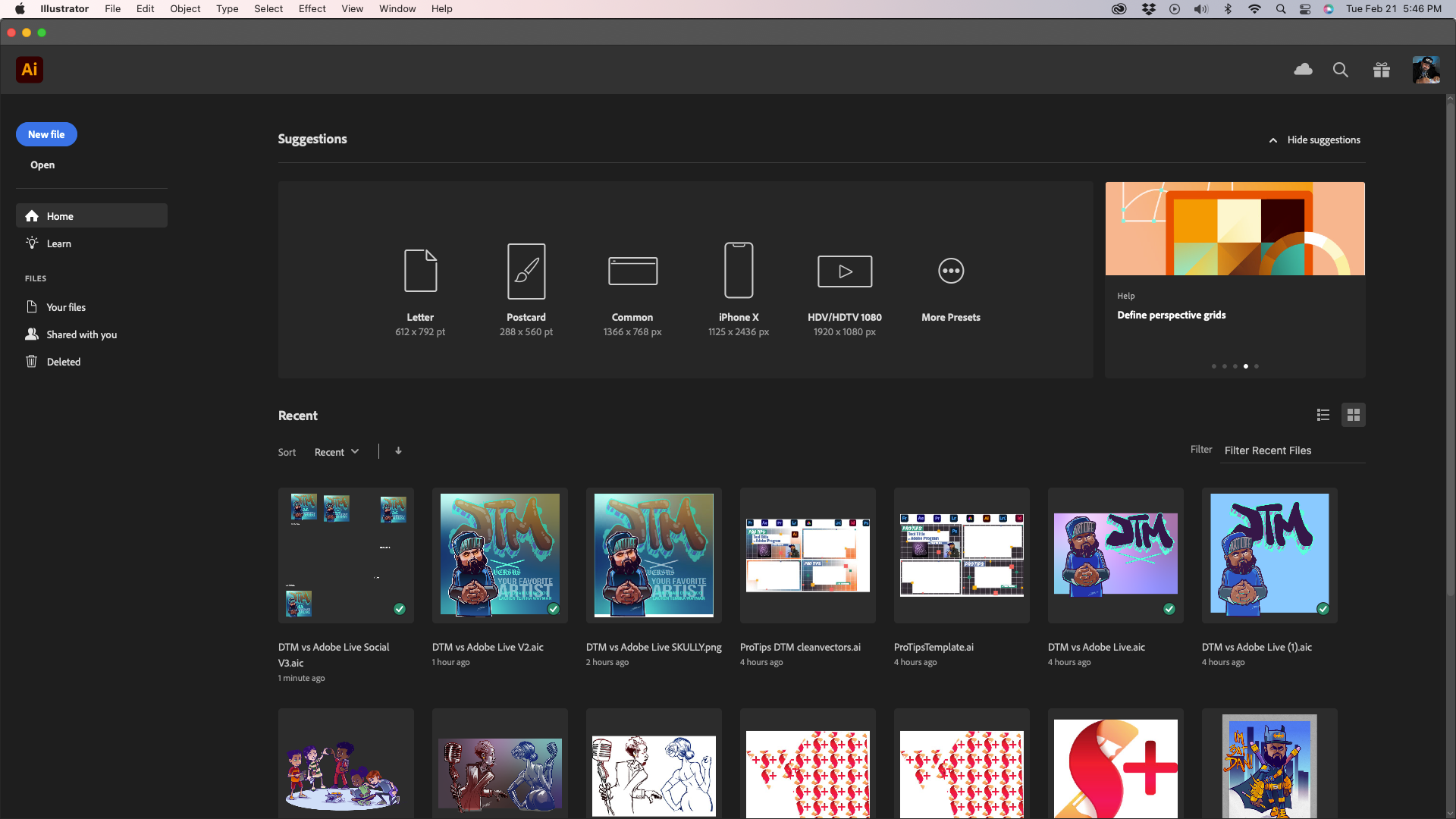Open DTM vs Adobe Live (1).aic thumbnail

[x=1269, y=555]
